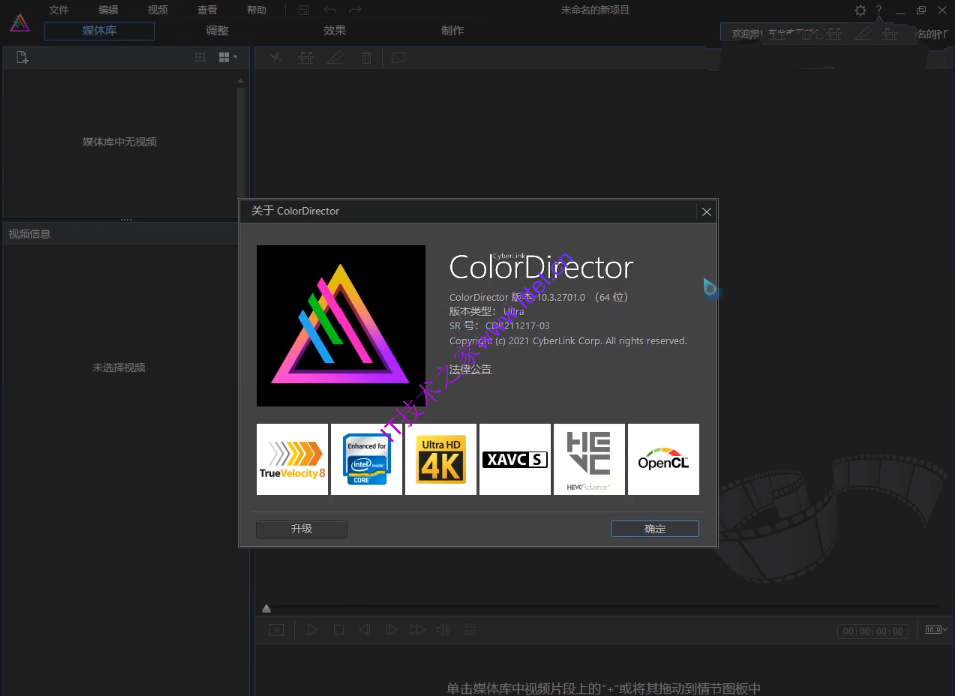This screenshot has height=696, width=955.
Task: Click the 未选择视频 message
Action: (x=119, y=368)
